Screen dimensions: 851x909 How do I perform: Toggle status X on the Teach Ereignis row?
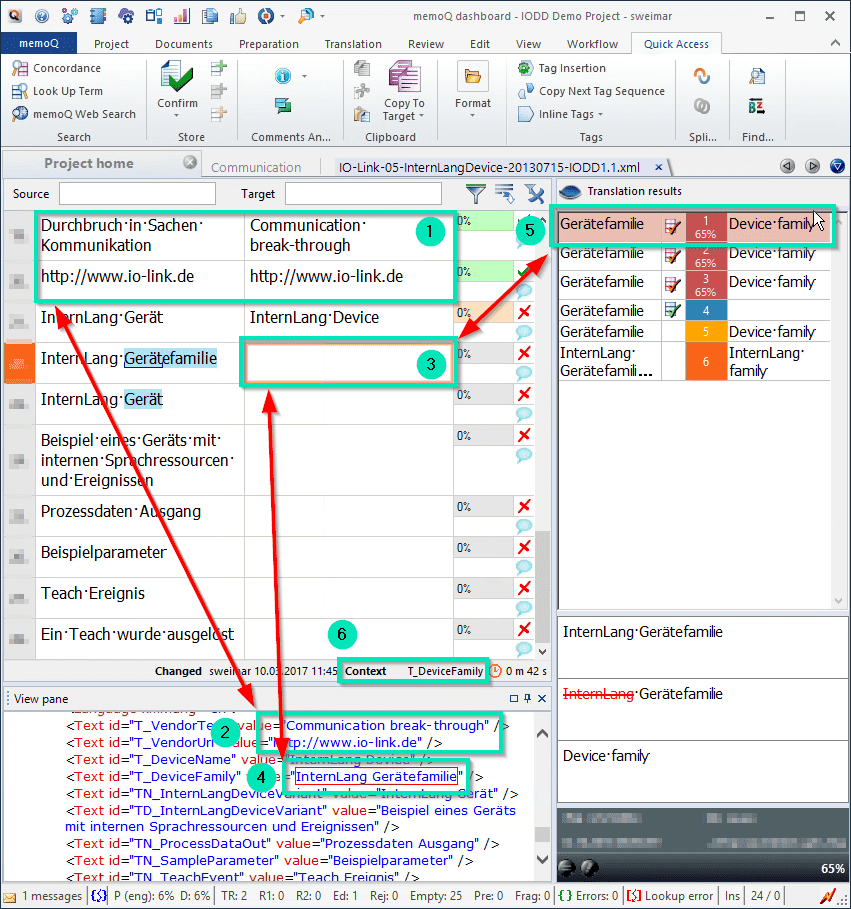point(524,588)
